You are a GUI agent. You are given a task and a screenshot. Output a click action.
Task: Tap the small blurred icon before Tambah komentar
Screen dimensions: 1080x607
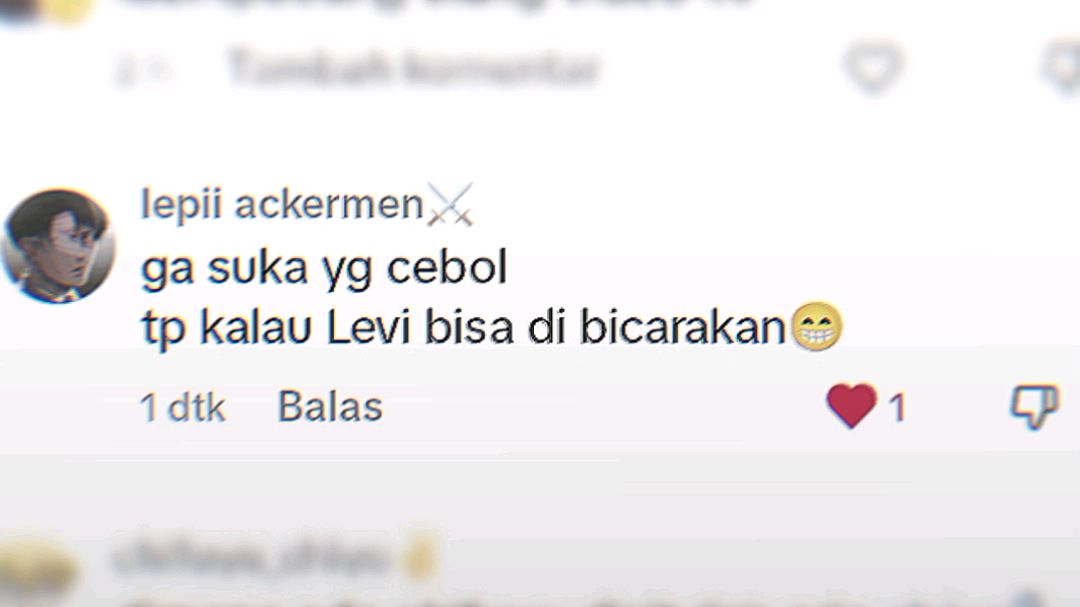pyautogui.click(x=143, y=70)
